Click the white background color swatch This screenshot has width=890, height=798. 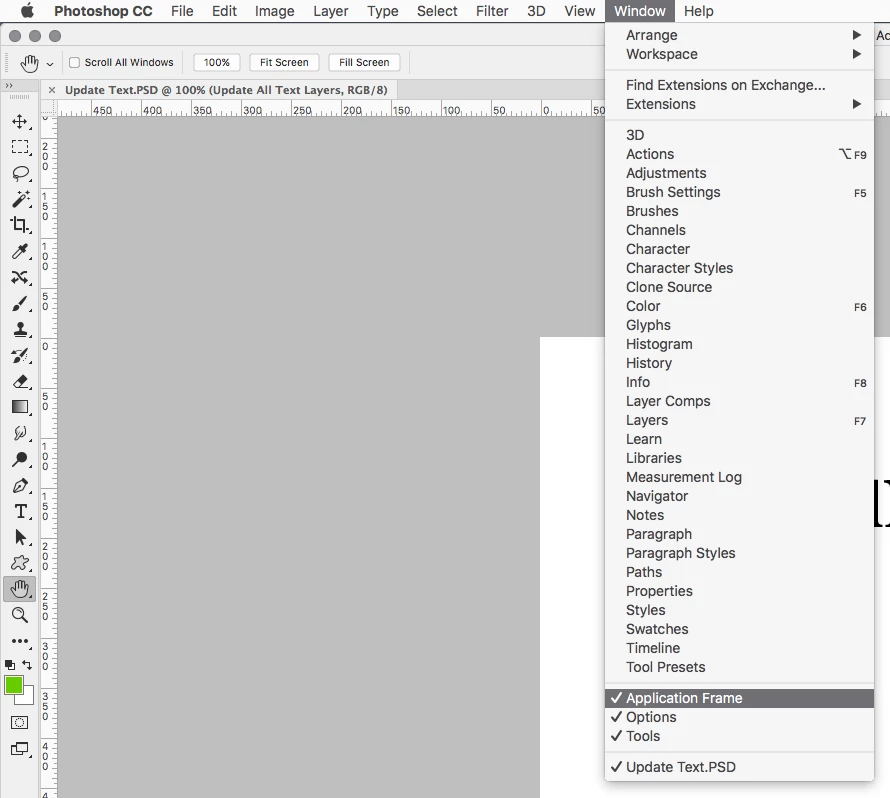click(28, 699)
